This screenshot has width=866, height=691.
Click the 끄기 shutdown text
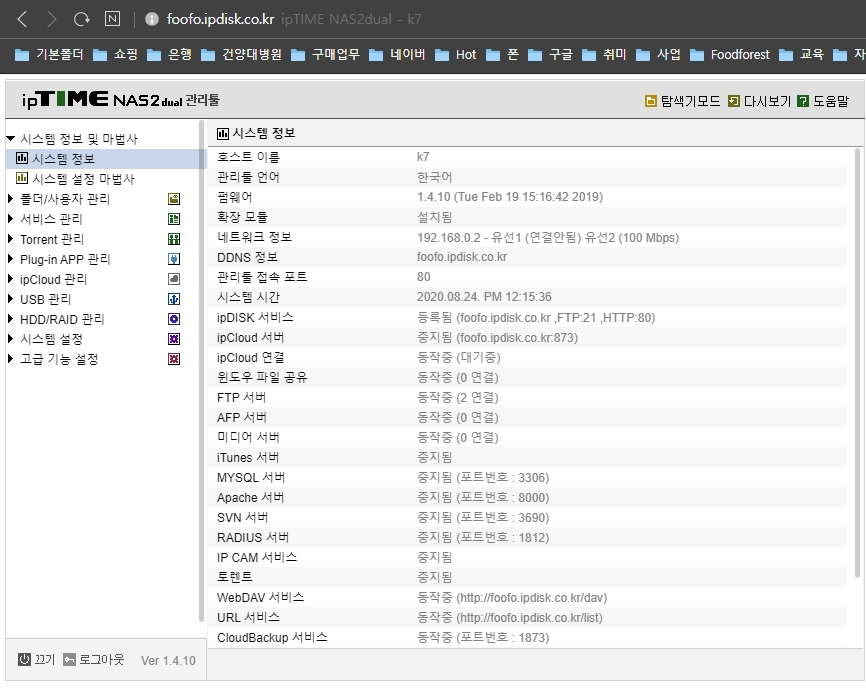(x=45, y=660)
